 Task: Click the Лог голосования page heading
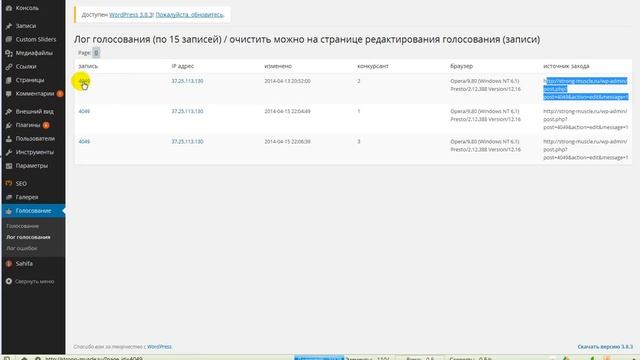tap(307, 40)
